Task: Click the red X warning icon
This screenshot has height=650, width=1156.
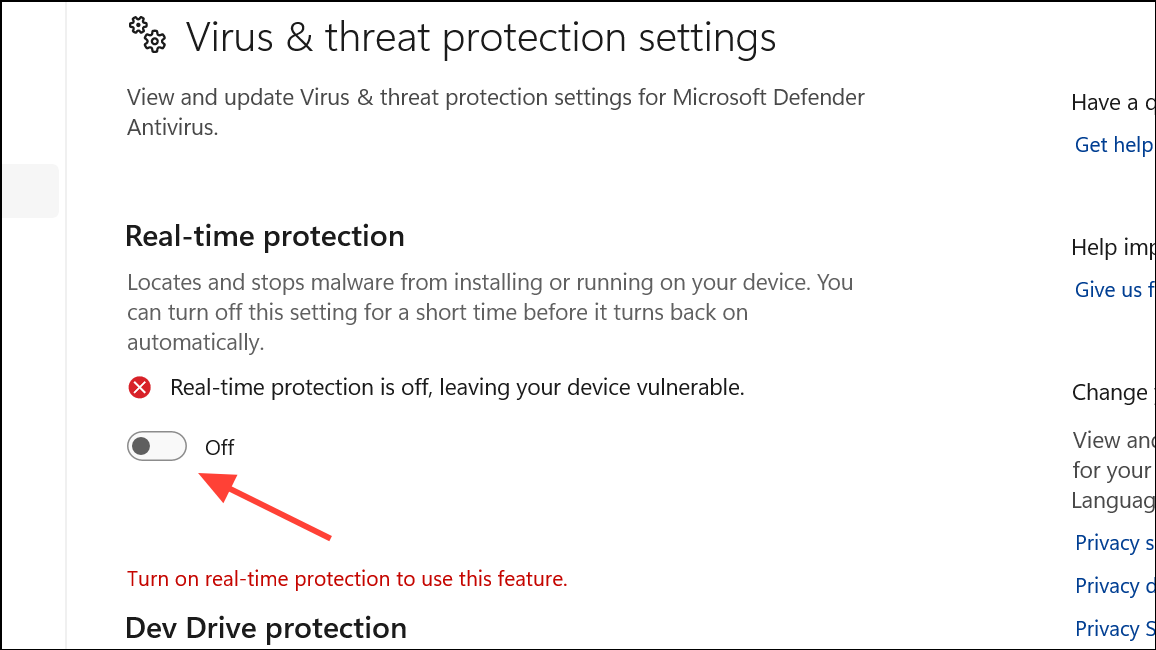Action: (x=139, y=387)
